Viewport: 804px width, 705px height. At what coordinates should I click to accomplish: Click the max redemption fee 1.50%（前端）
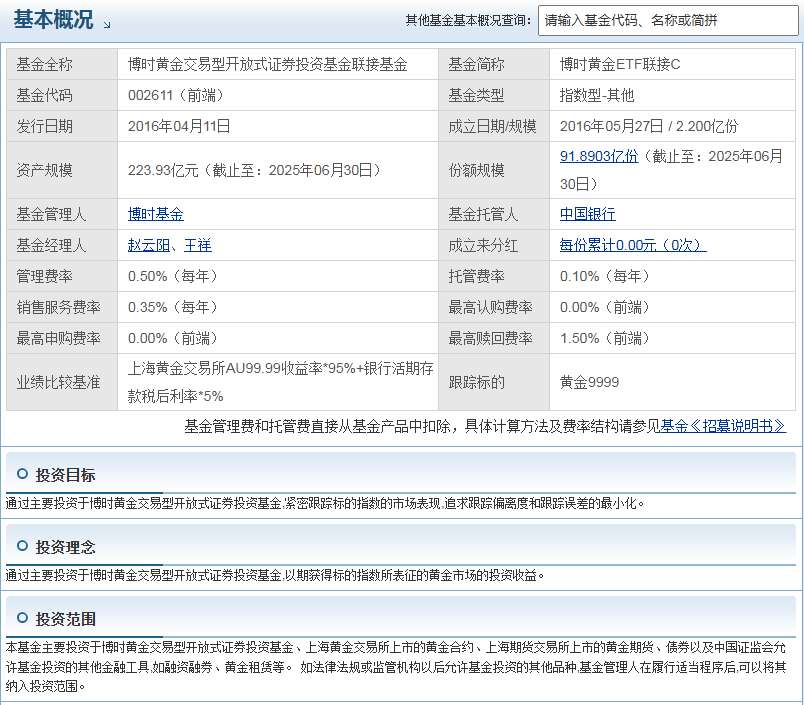coord(605,338)
